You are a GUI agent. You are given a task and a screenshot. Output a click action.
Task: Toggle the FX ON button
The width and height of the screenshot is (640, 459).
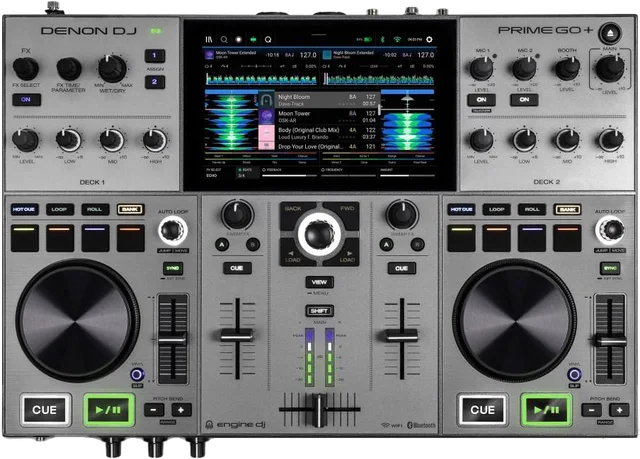click(26, 100)
